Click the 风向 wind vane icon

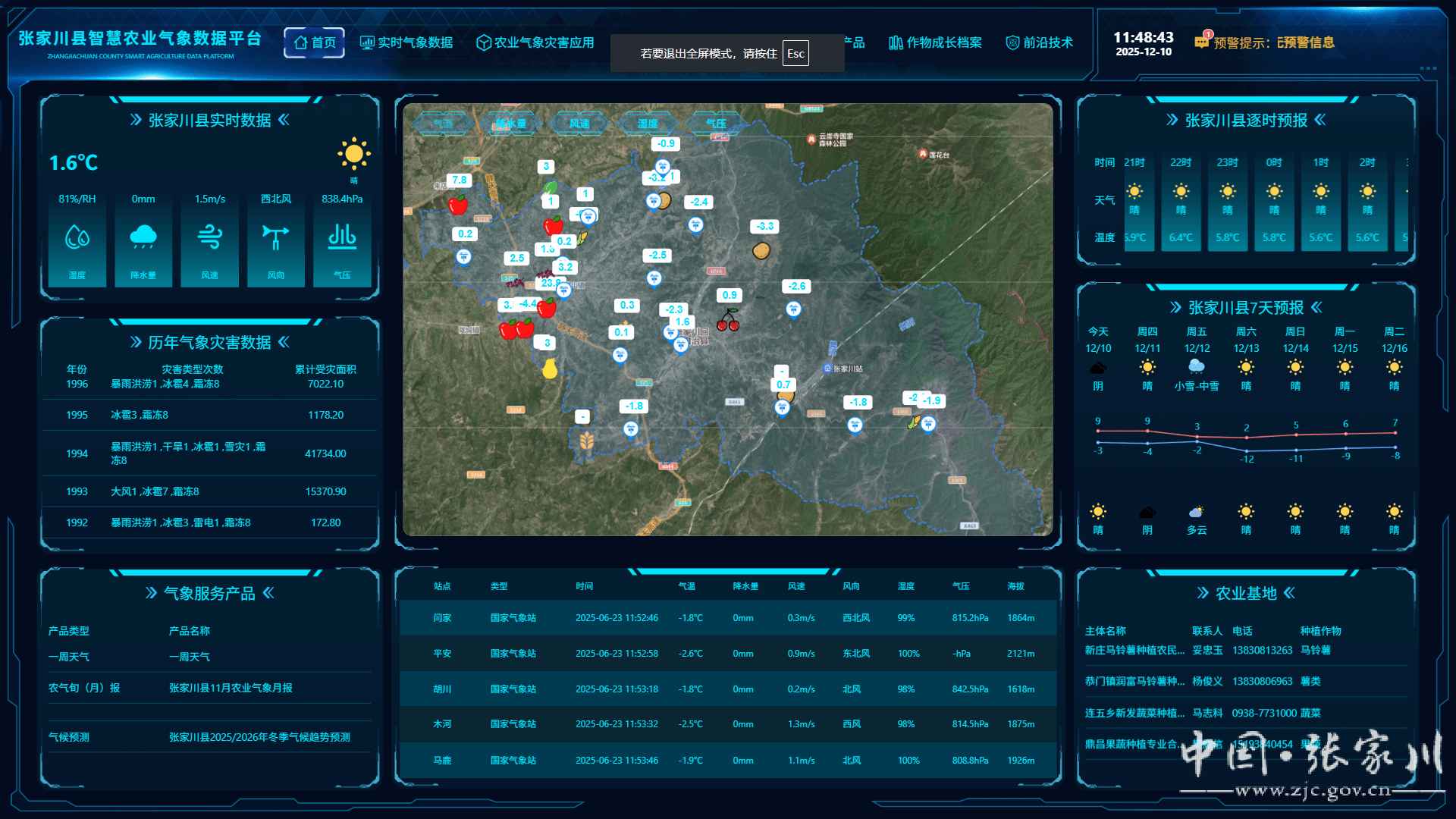[x=276, y=237]
